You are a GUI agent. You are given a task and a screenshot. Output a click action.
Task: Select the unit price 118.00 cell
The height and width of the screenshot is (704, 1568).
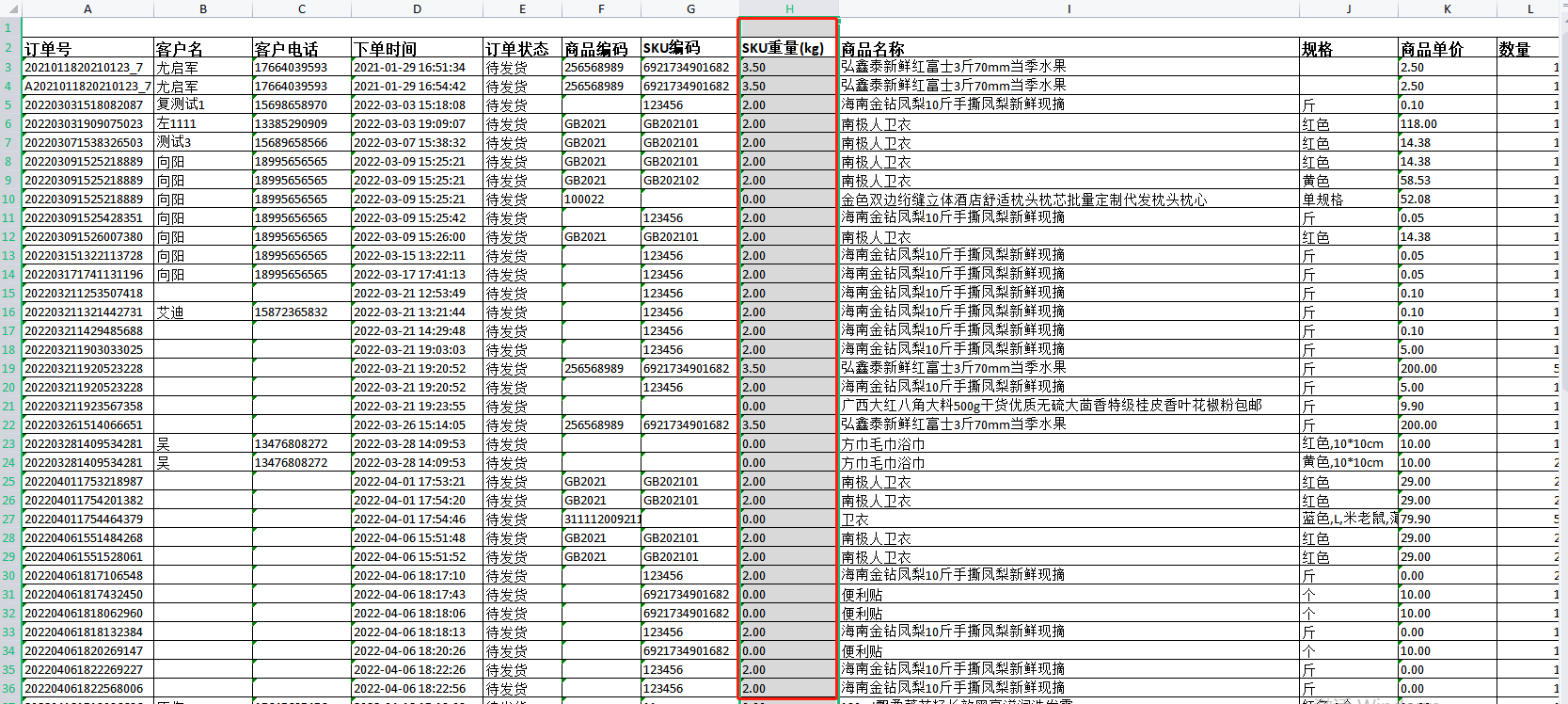pyautogui.click(x=1446, y=124)
